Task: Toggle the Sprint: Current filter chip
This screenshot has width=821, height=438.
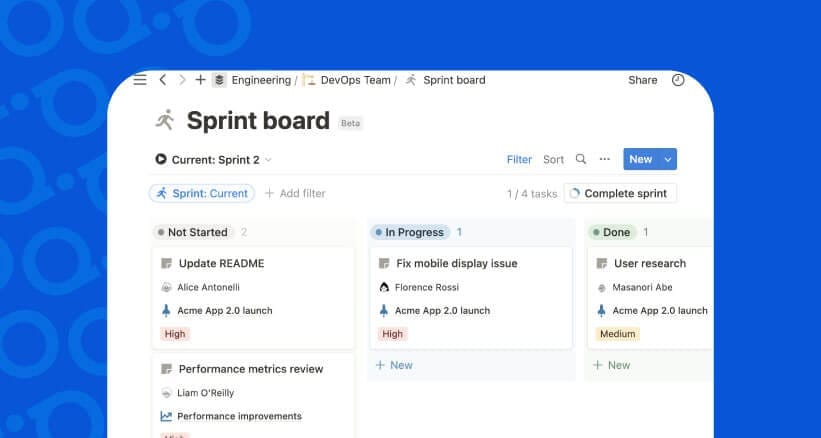Action: pos(202,193)
